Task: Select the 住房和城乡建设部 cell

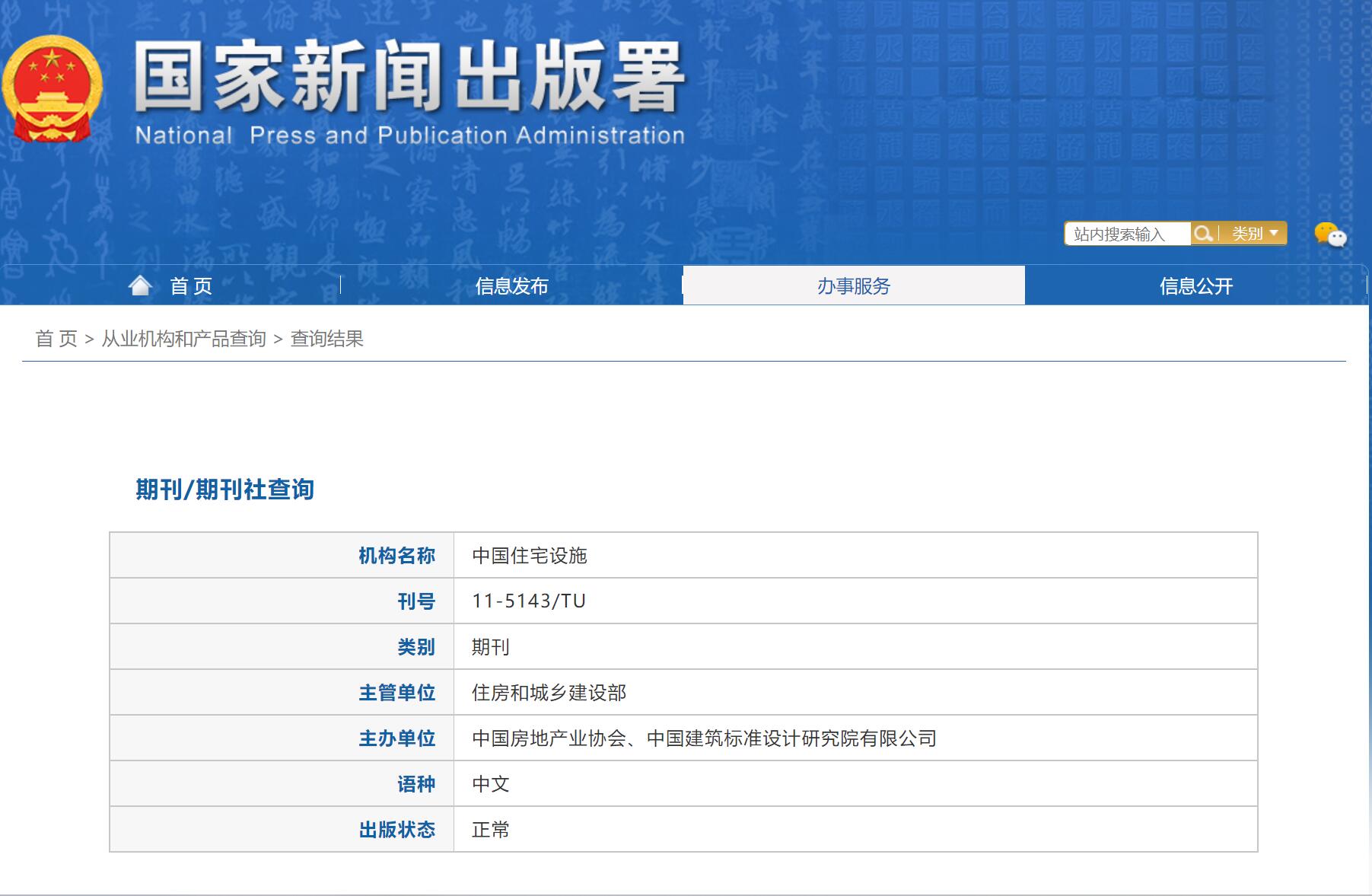Action: coord(549,693)
